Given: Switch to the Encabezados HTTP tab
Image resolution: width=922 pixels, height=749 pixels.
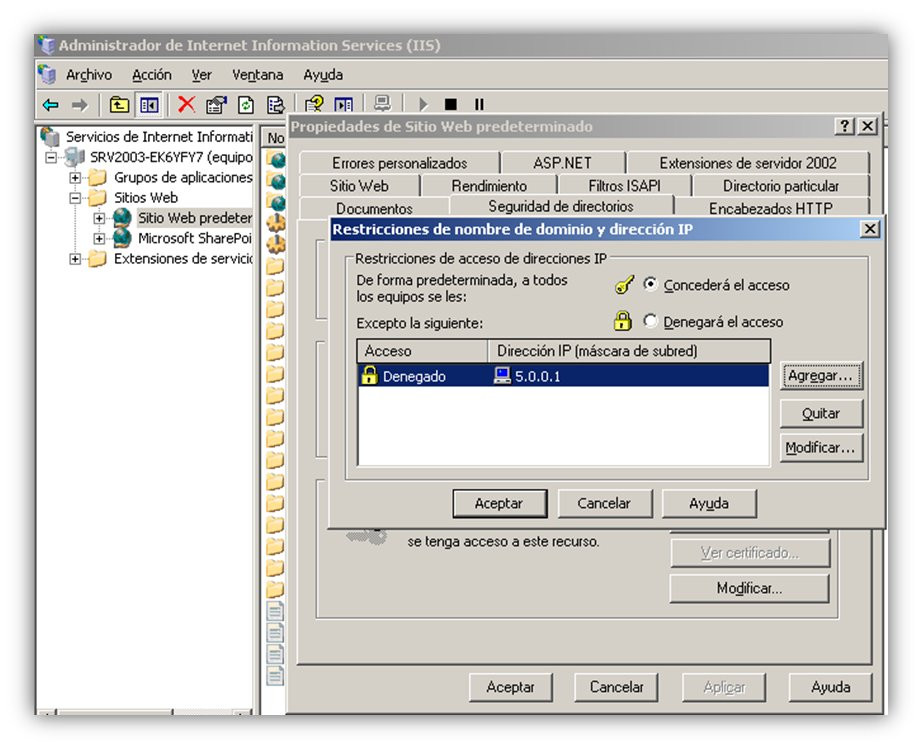Looking at the screenshot, I should click(x=770, y=208).
